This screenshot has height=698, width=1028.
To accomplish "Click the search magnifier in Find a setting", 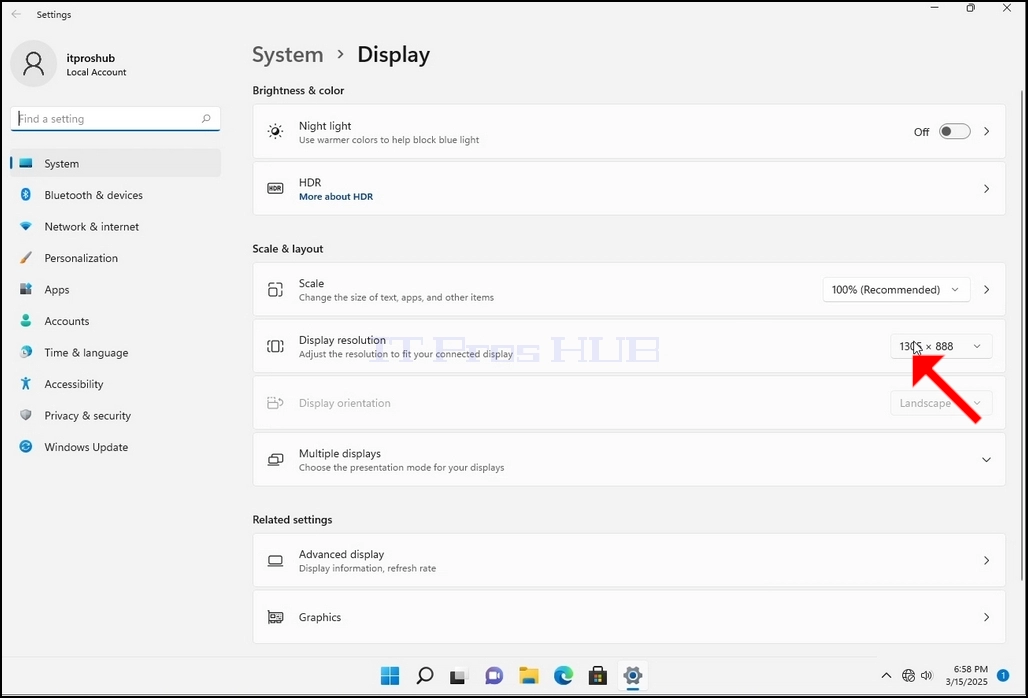I will pyautogui.click(x=206, y=119).
